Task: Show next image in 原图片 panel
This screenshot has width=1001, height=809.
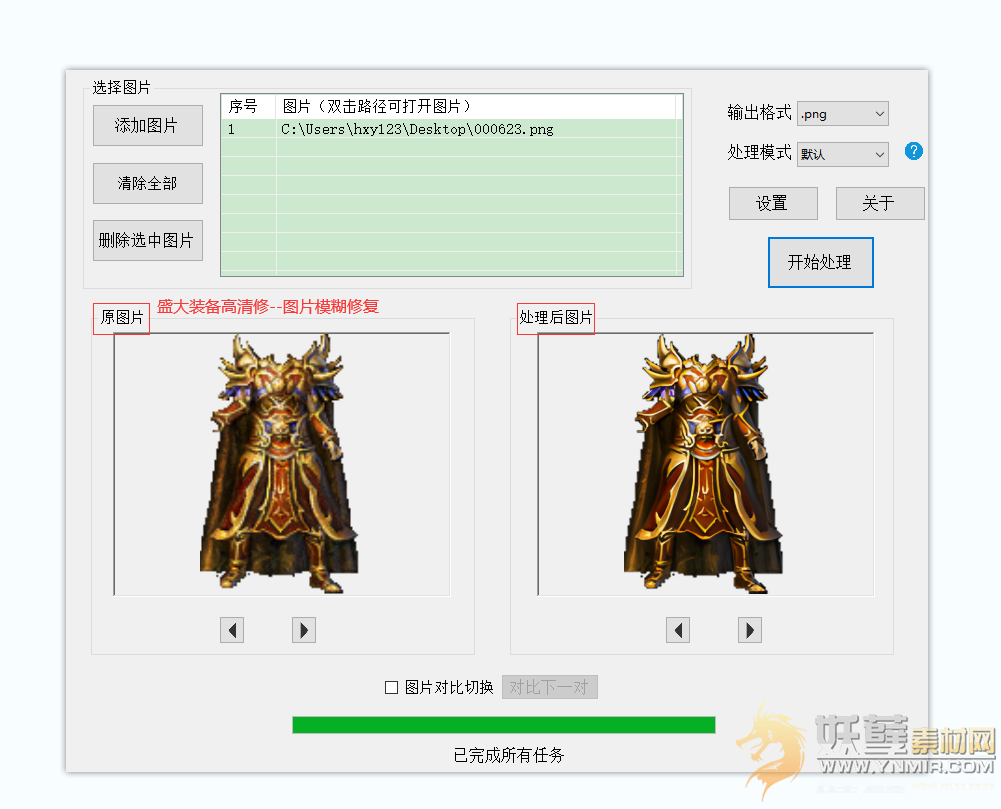Action: [x=304, y=630]
